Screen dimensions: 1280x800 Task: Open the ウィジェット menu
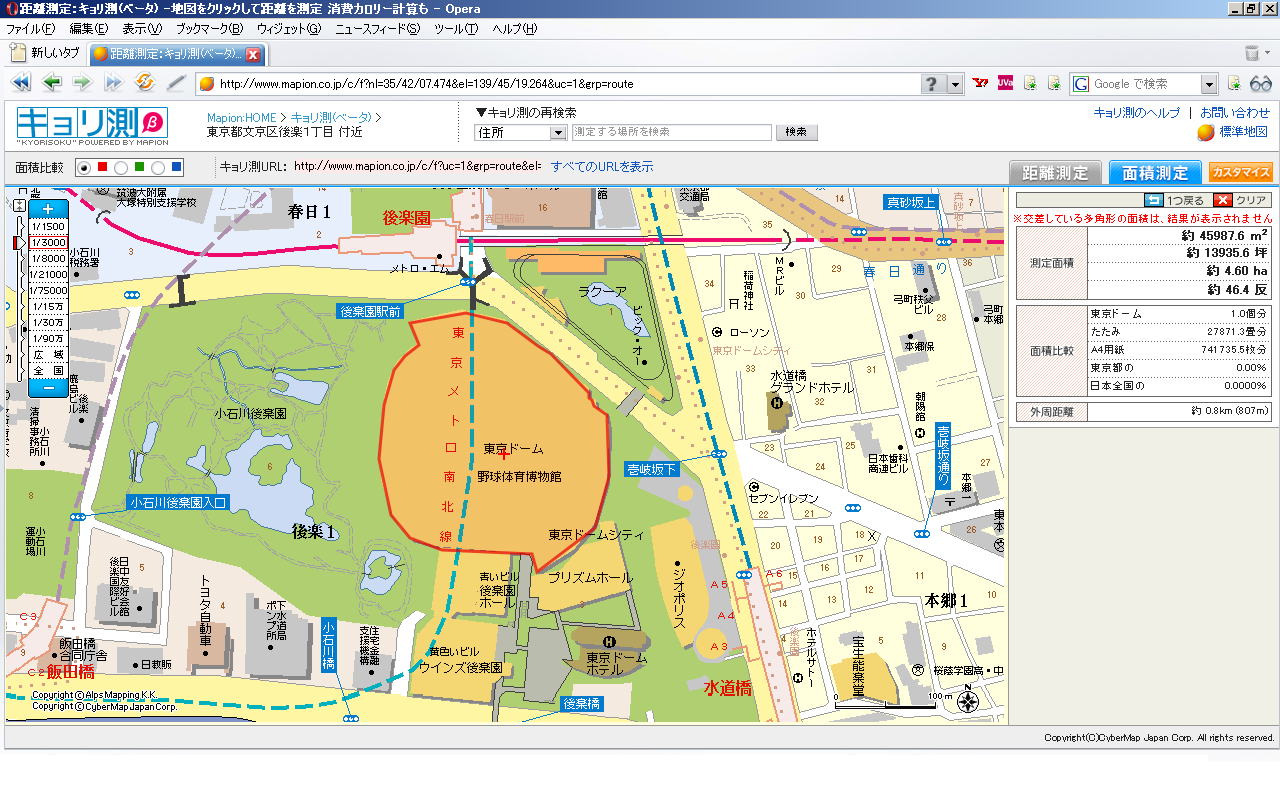tap(289, 29)
